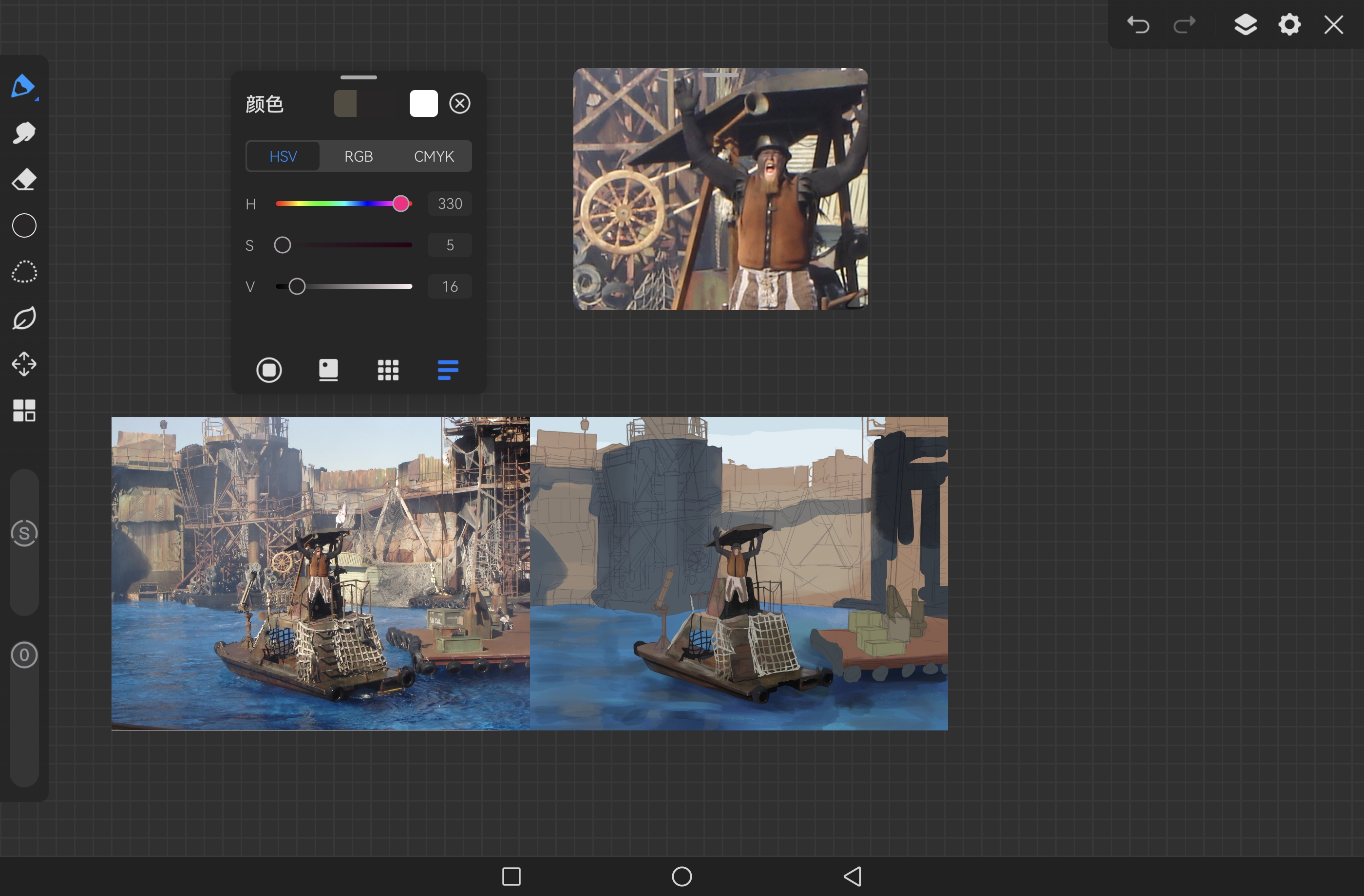Select the smudge tool
The width and height of the screenshot is (1364, 896).
coord(23,133)
